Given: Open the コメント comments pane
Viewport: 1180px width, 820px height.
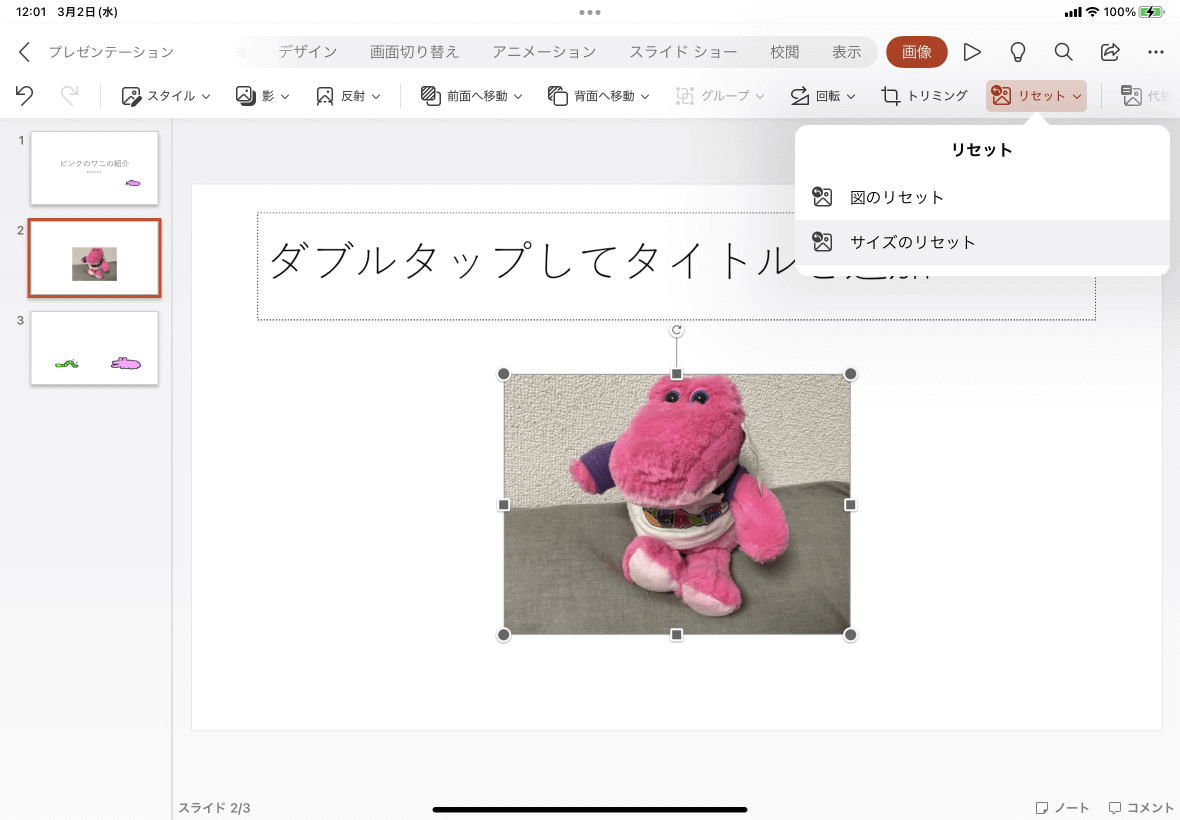Looking at the screenshot, I should pyautogui.click(x=1141, y=808).
